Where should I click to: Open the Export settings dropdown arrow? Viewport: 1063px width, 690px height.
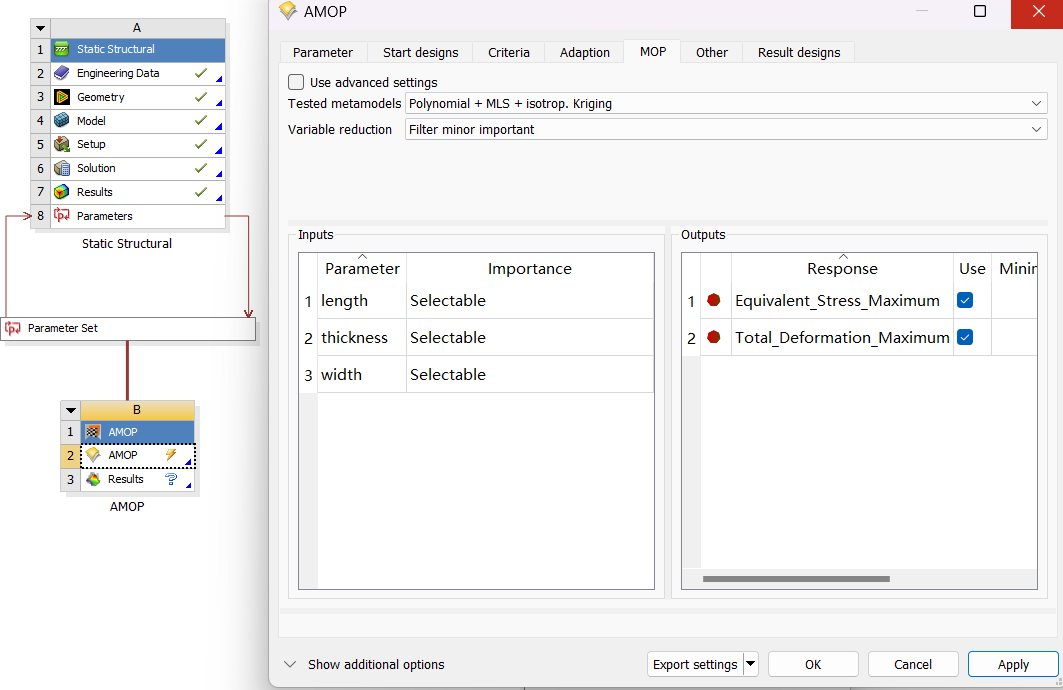[x=750, y=664]
